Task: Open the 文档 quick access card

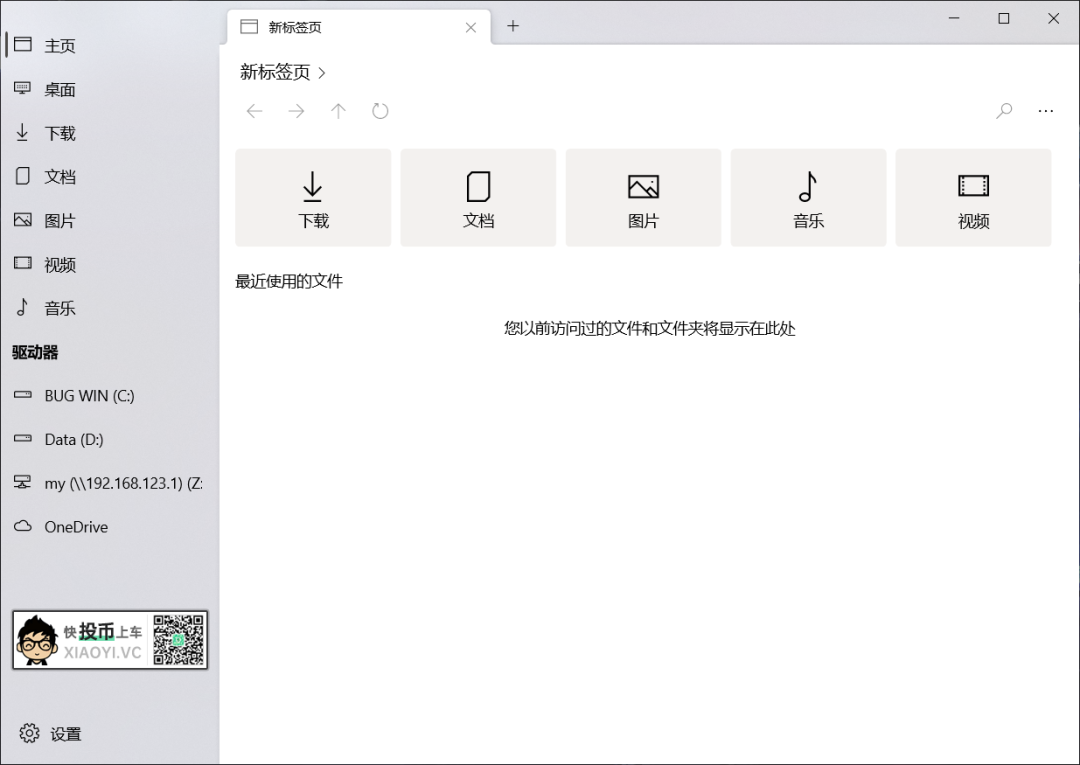Action: click(479, 198)
